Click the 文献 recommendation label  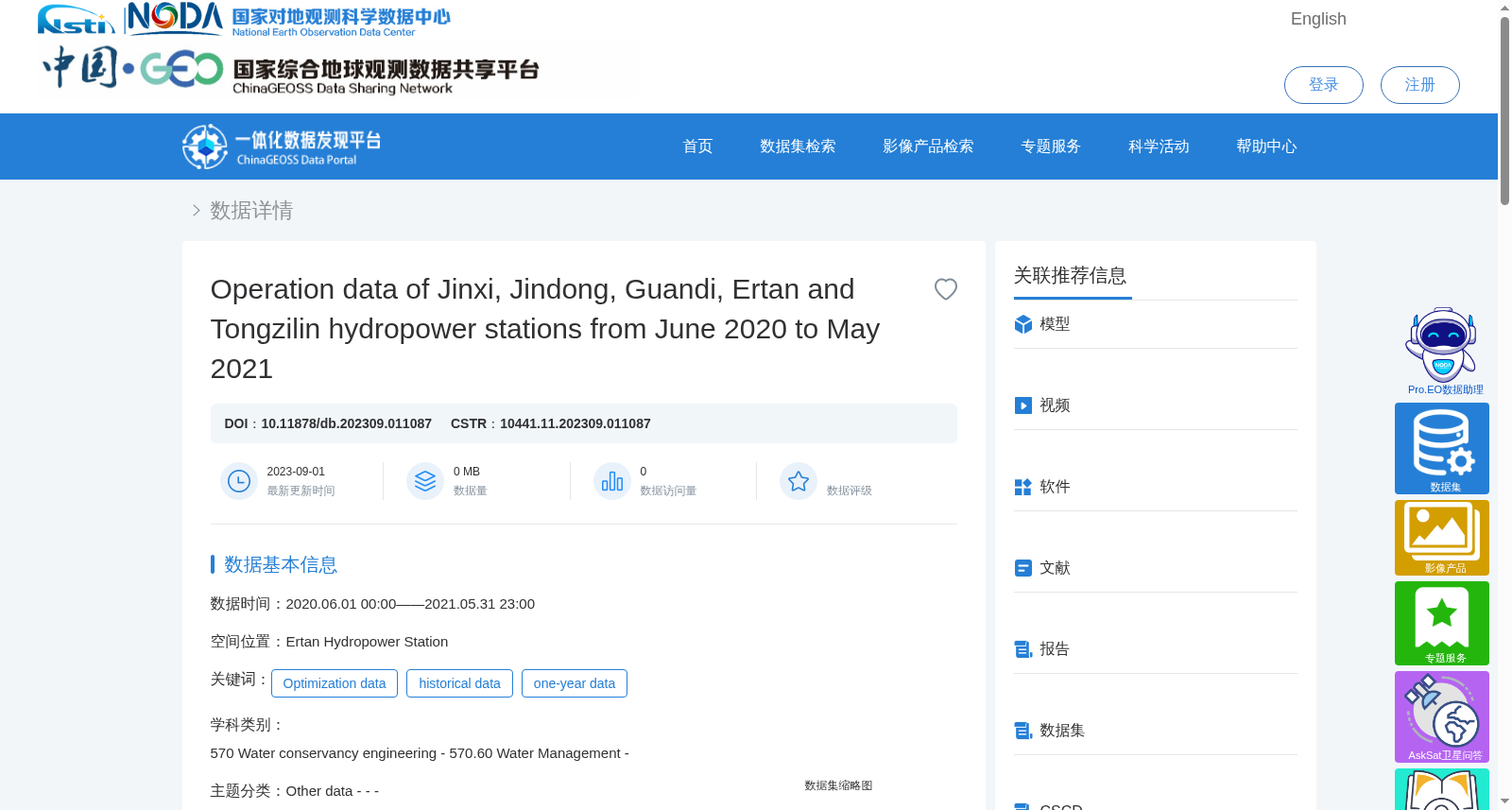pos(1055,568)
